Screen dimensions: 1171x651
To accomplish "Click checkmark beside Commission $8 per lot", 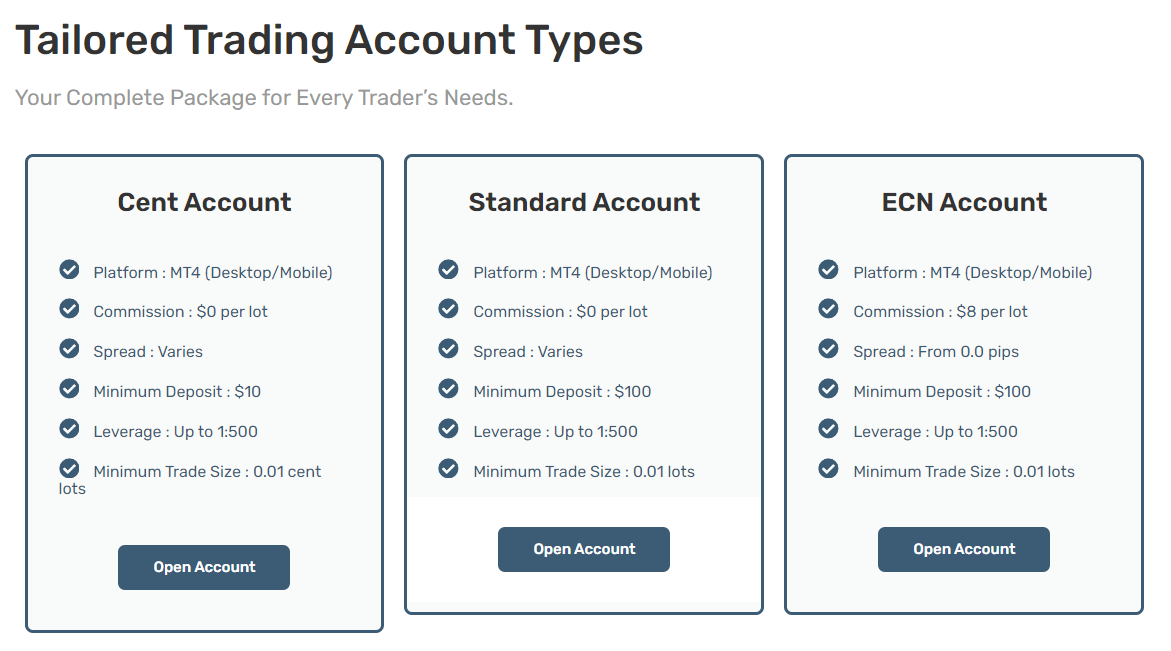I will (828, 308).
